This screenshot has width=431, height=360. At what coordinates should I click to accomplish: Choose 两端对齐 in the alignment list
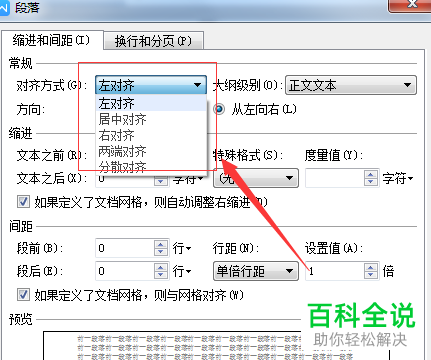pyautogui.click(x=151, y=151)
